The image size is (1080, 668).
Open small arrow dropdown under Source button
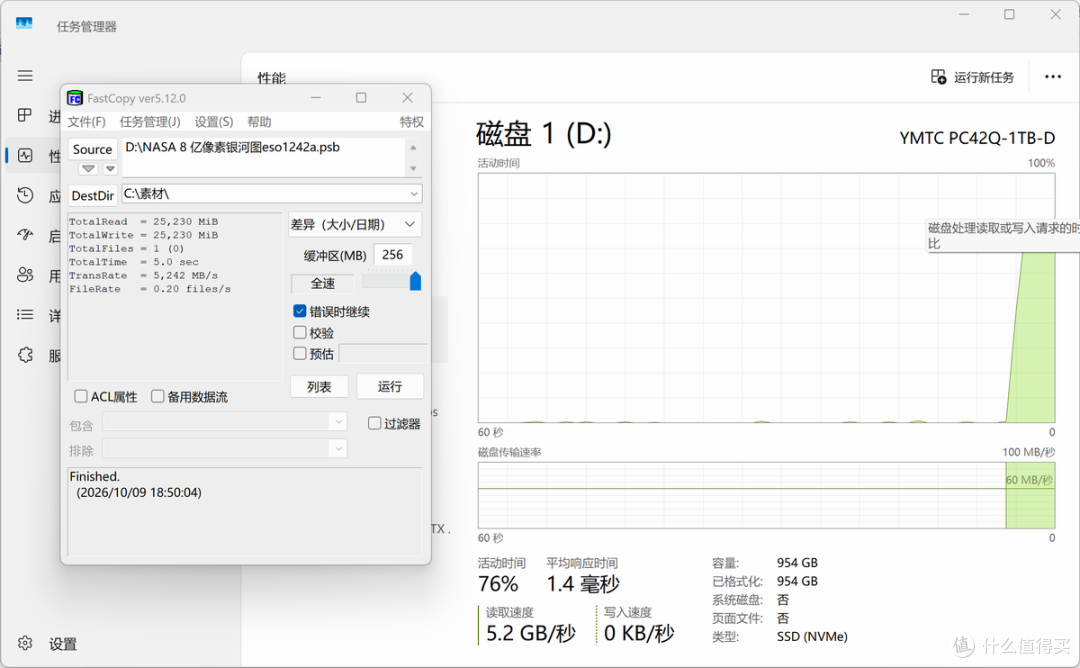(110, 169)
